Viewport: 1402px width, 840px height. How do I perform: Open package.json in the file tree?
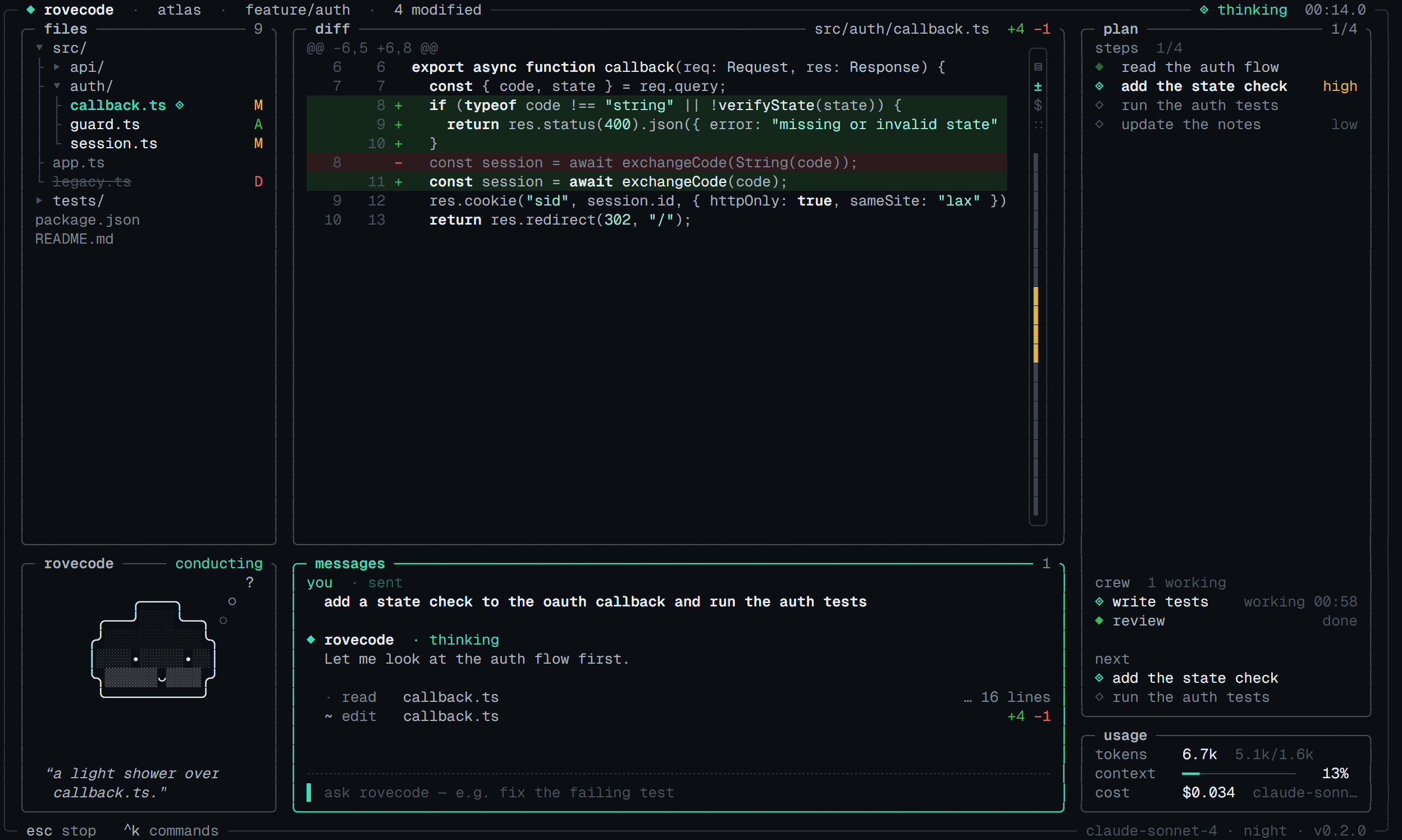point(87,220)
